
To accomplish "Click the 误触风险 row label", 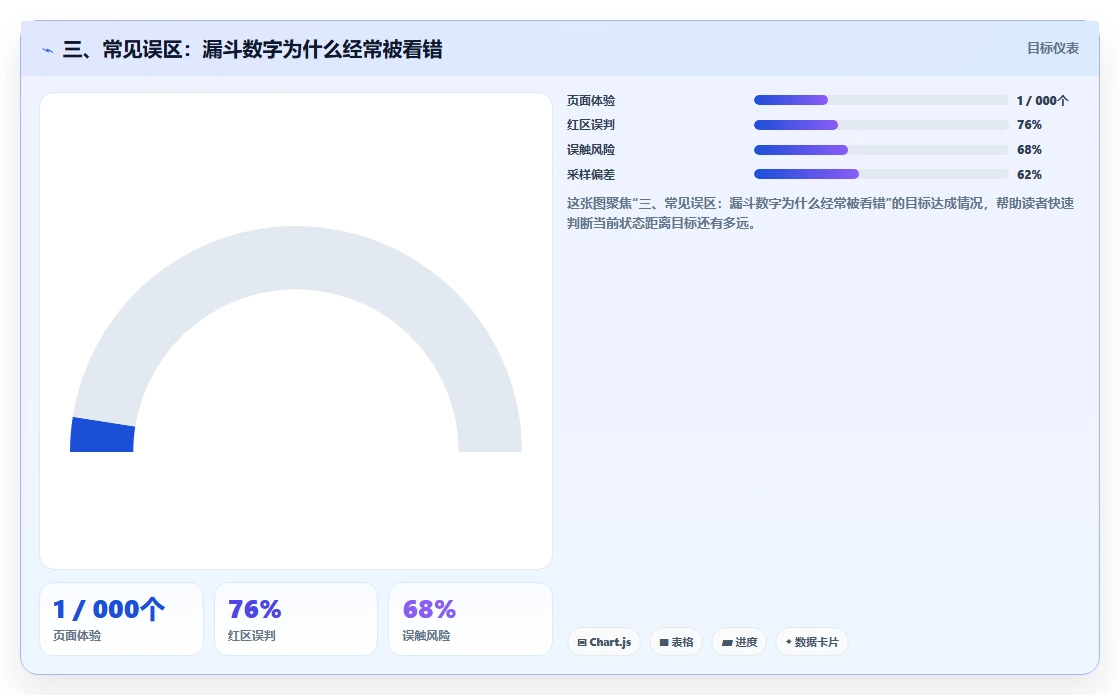I will tap(591, 150).
